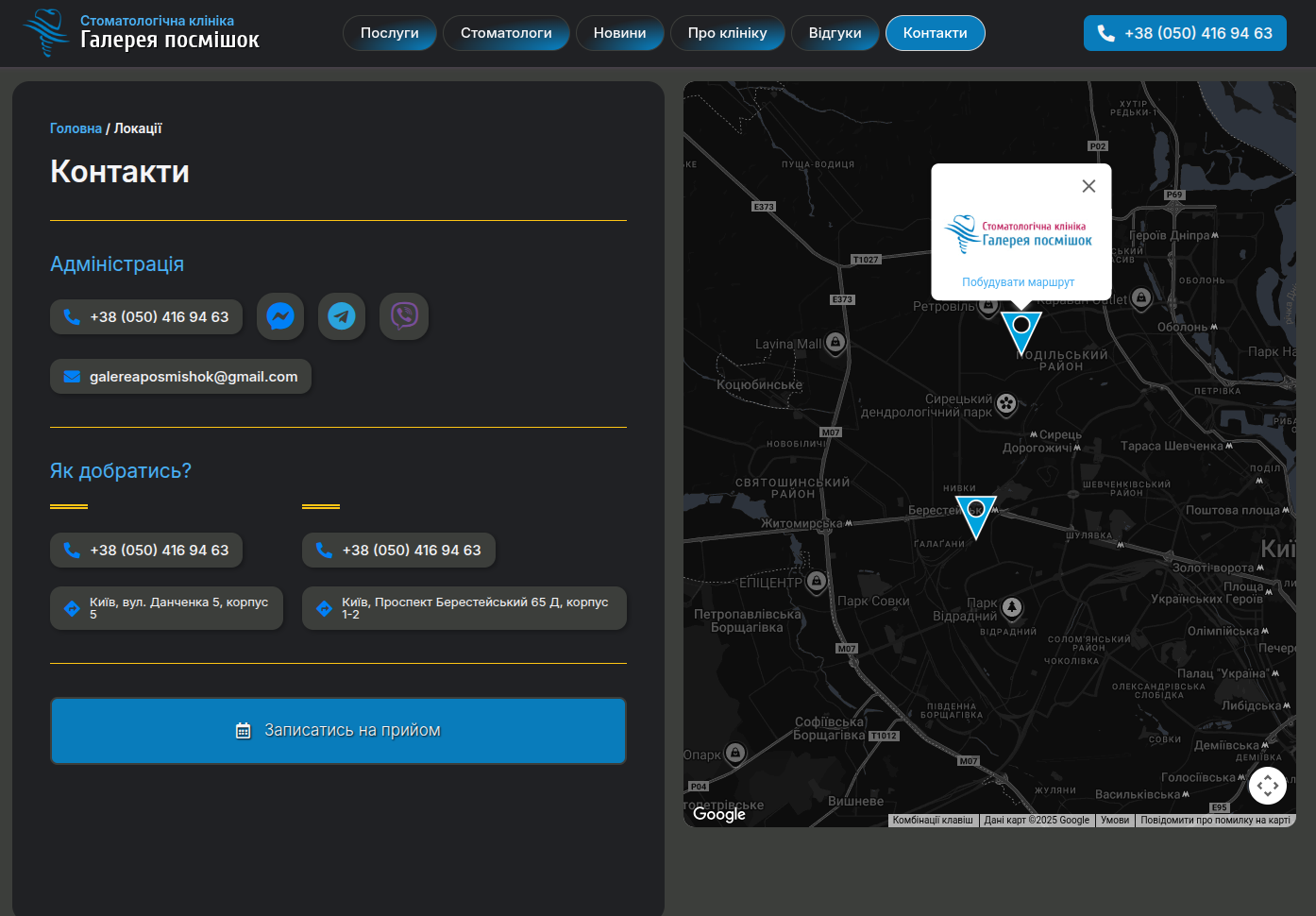Call the header phone number button

1184,33
